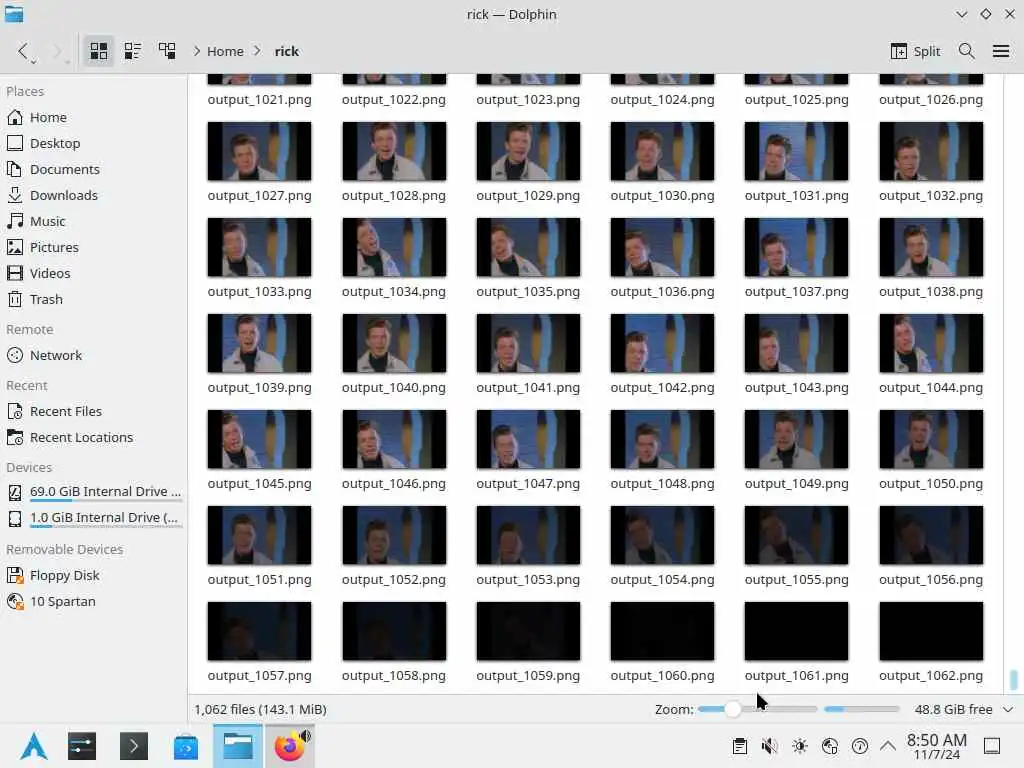Viewport: 1024px width, 768px height.
Task: Select the 69.0 GiB Internal Drive
Action: [93, 492]
